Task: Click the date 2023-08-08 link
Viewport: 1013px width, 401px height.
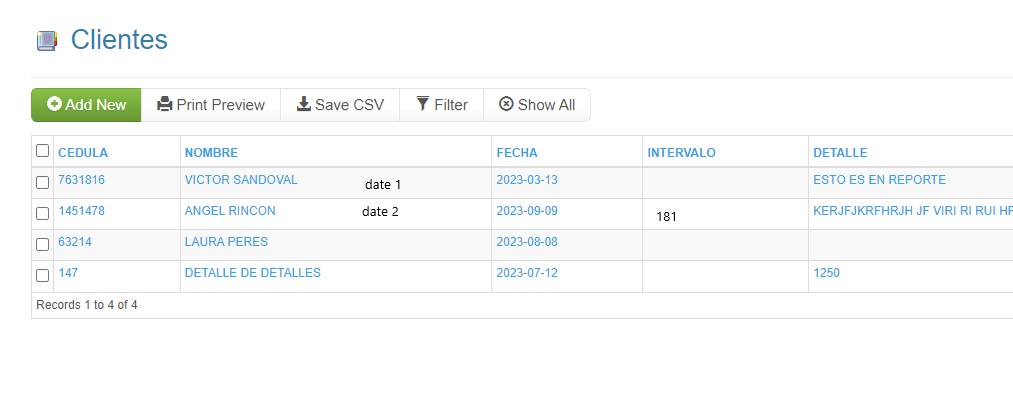Action: (x=527, y=242)
